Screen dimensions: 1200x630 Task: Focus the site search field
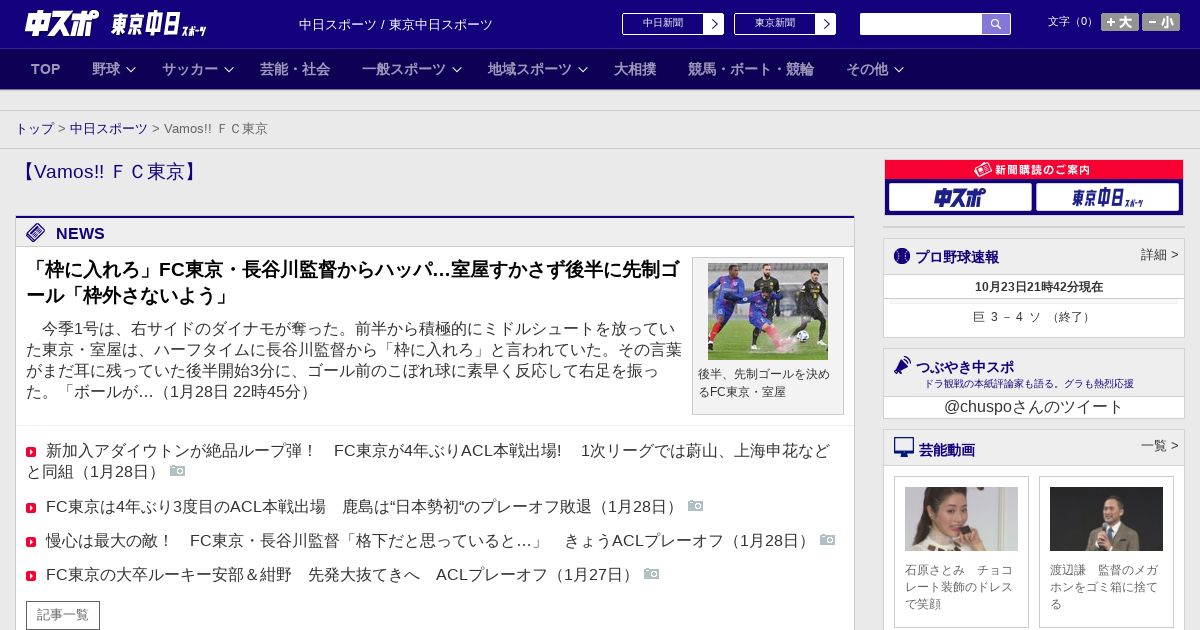click(921, 24)
